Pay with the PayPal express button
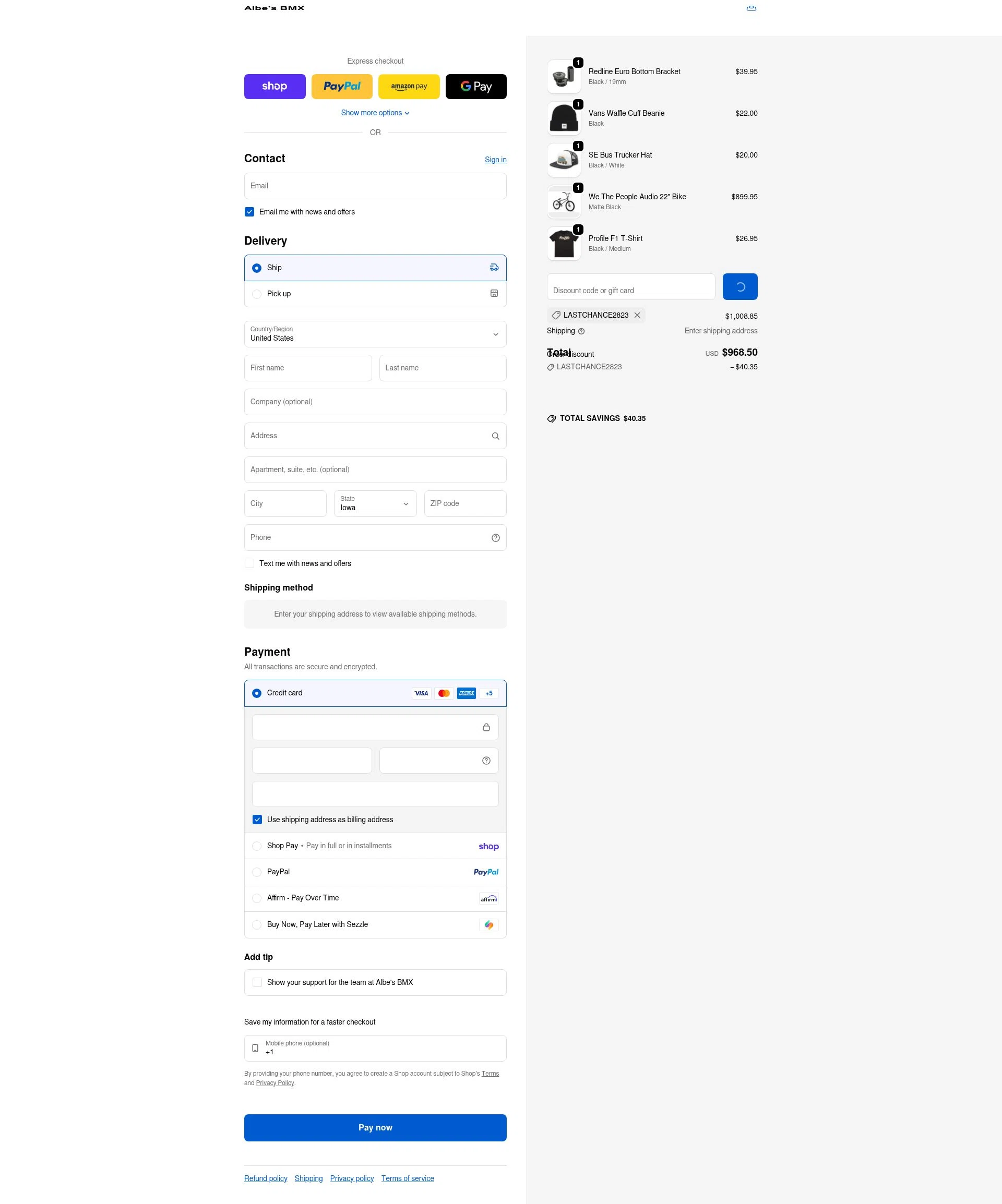 coord(341,86)
